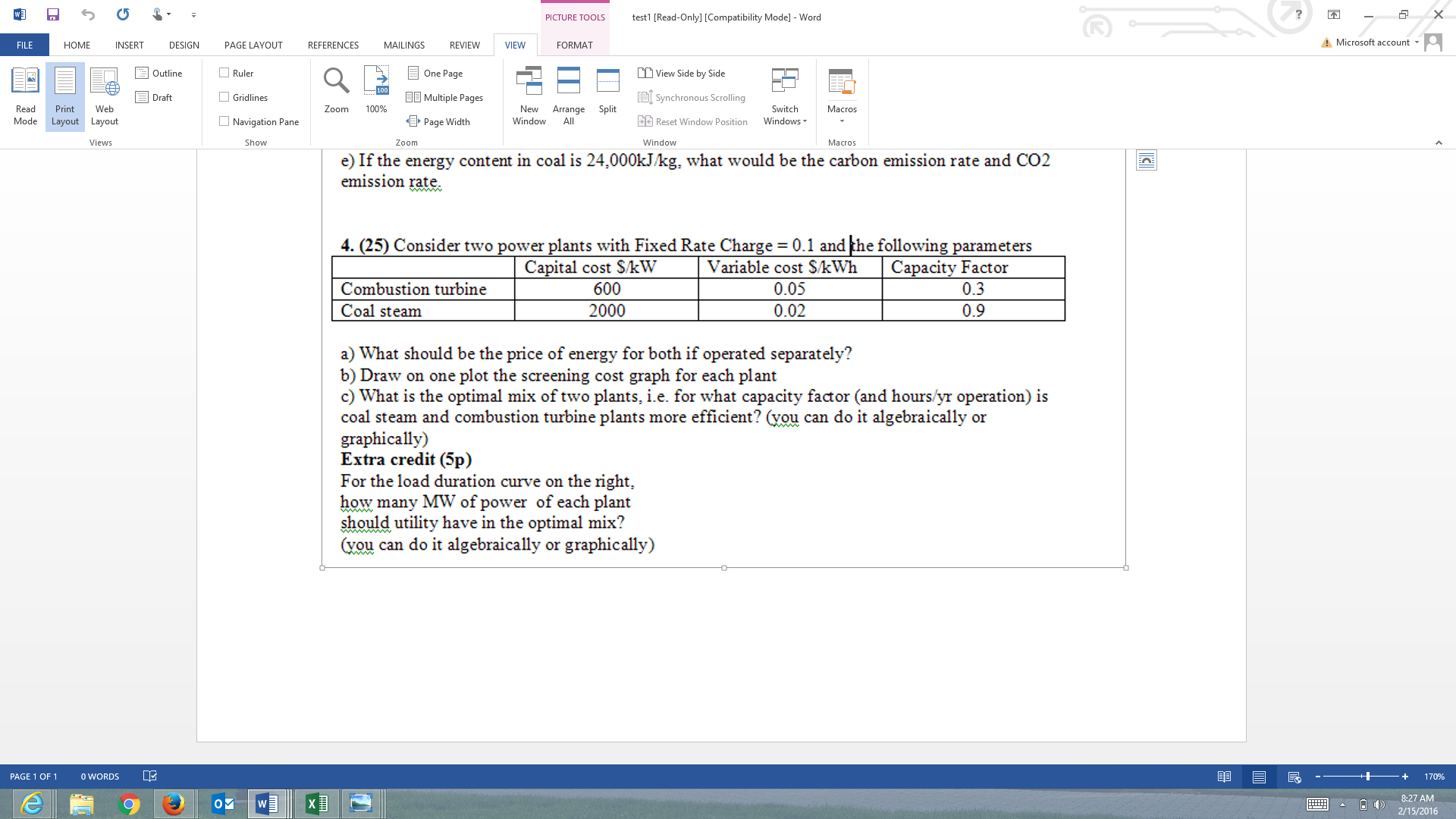Collapse the ribbon with the chevron
The image size is (1456, 819).
coord(1438,143)
